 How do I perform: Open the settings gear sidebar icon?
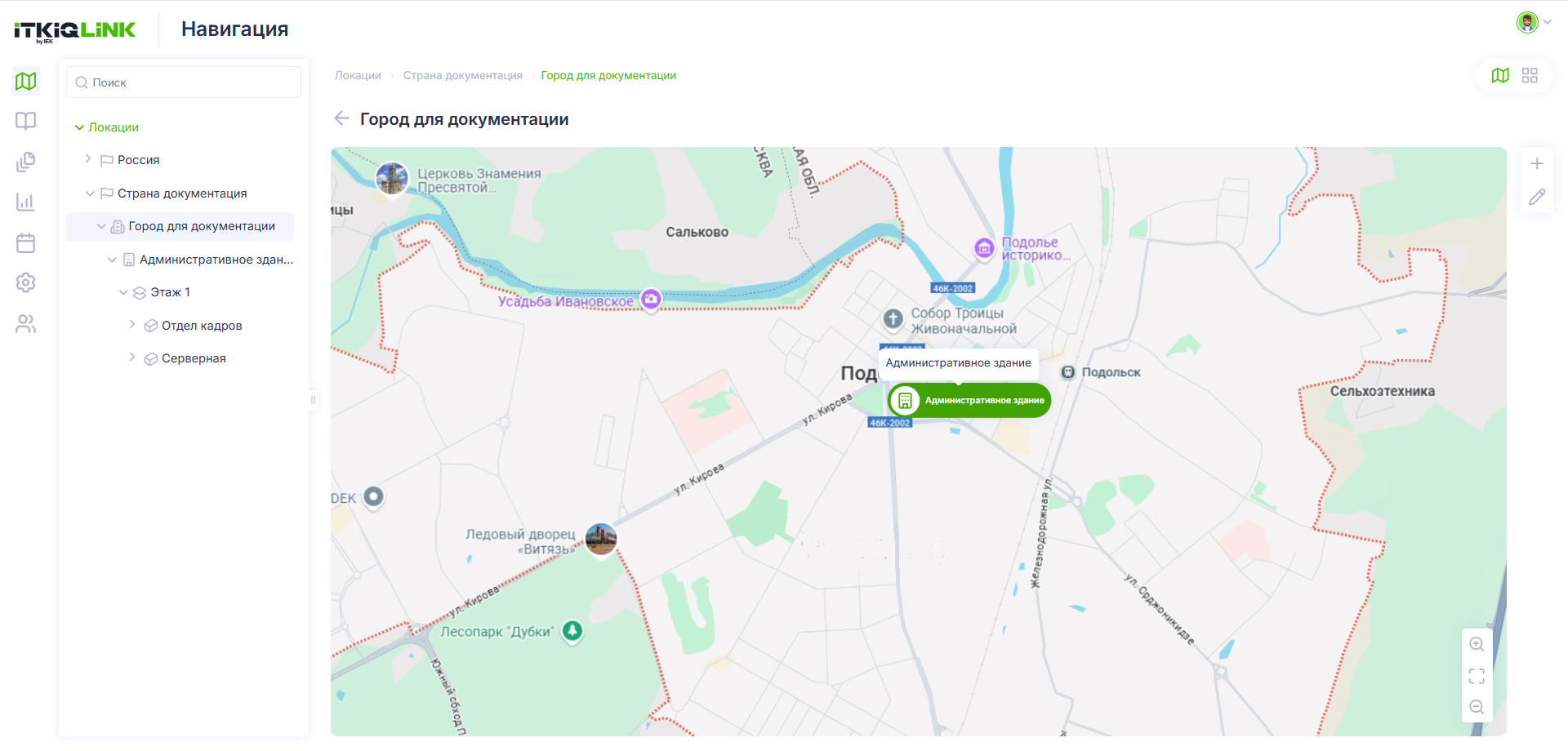coord(26,282)
